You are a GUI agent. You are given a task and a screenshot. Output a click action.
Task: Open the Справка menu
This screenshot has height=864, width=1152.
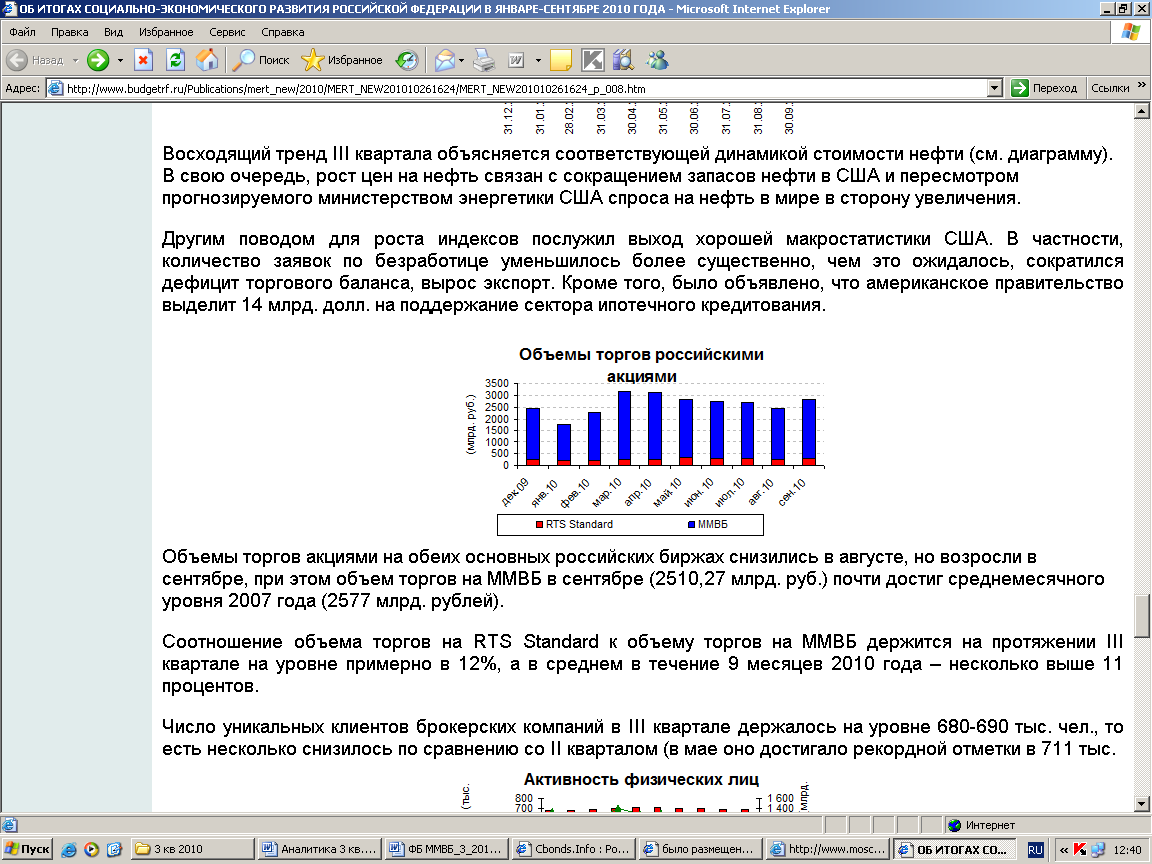[283, 32]
